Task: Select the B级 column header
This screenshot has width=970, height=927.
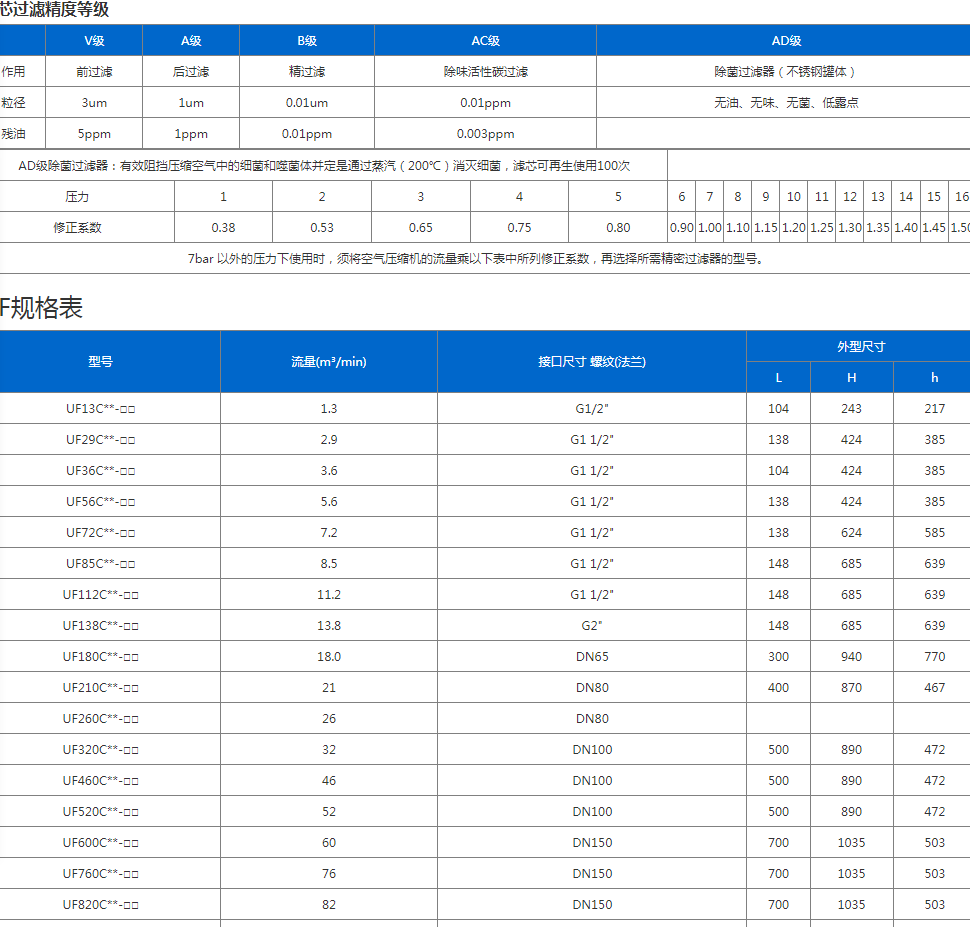Action: pos(305,40)
